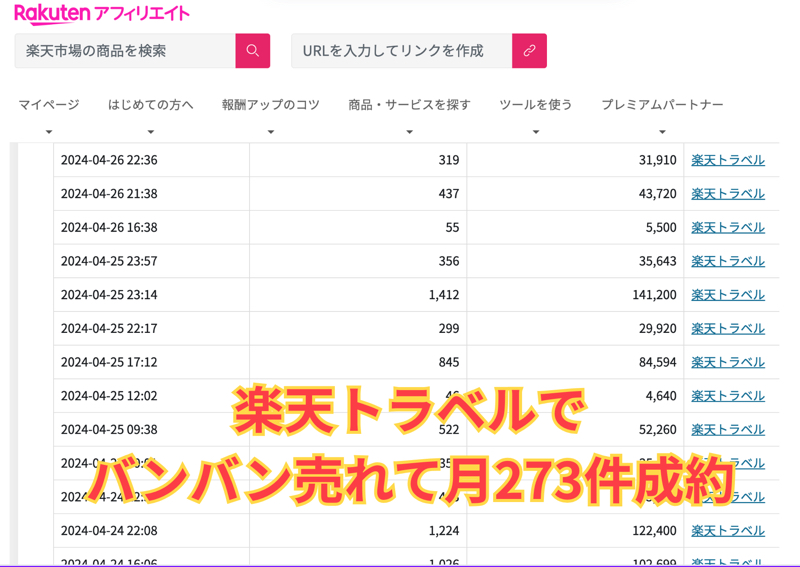Open 楽天トラベル link for 2024-04-26 16:38
The height and width of the screenshot is (567, 800).
point(728,227)
